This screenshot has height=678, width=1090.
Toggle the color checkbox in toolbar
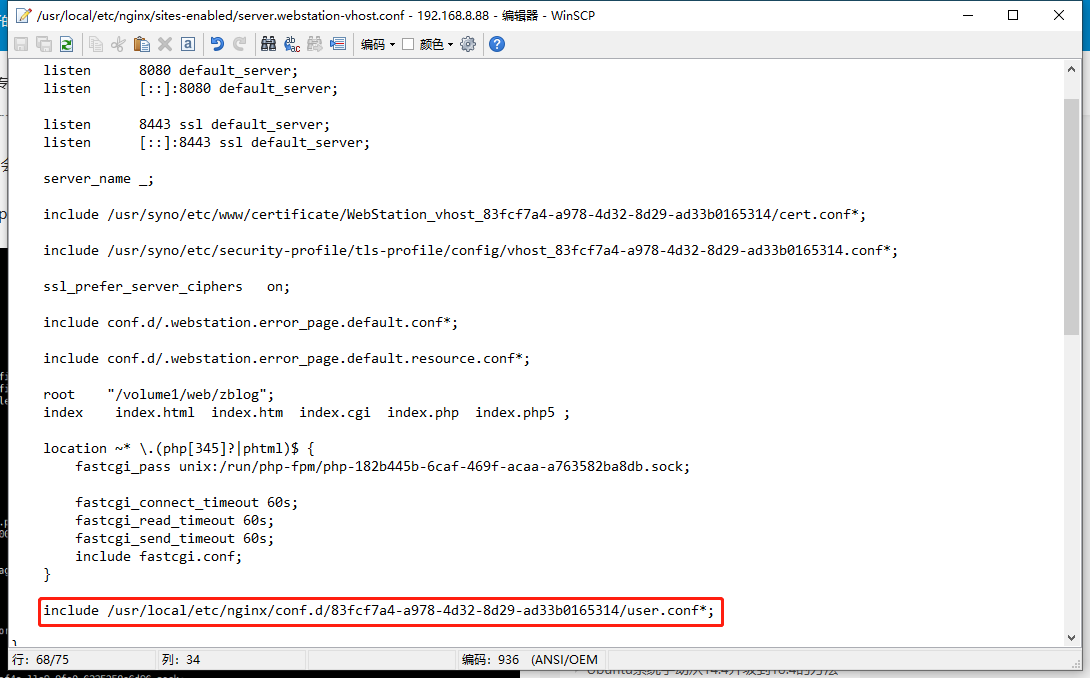click(408, 44)
